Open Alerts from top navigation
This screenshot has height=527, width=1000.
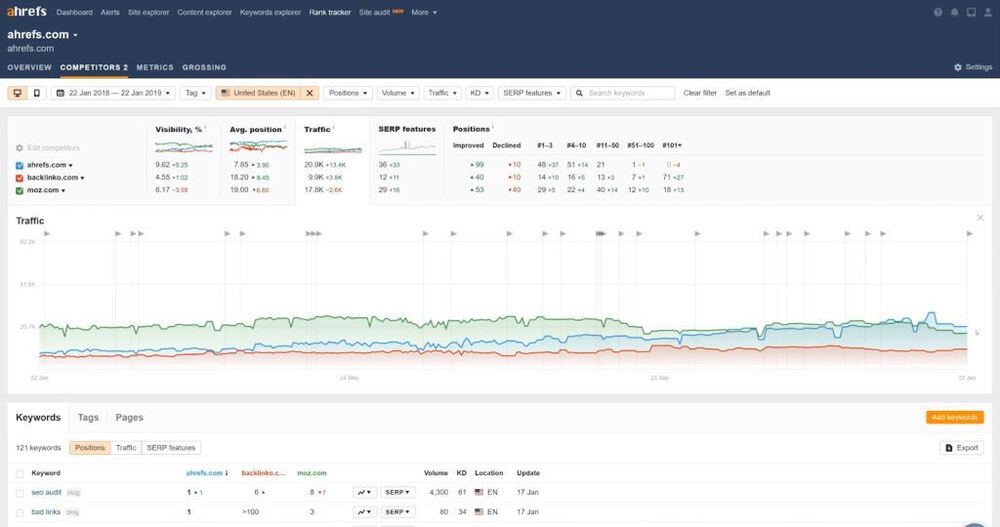110,12
